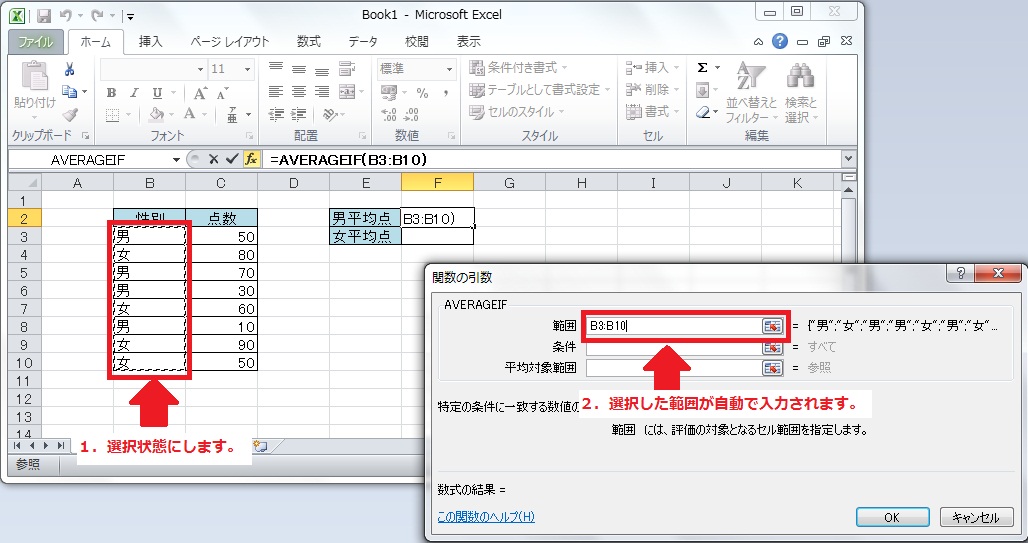This screenshot has width=1028, height=543.
Task: Click the font color A icon
Action: [189, 115]
